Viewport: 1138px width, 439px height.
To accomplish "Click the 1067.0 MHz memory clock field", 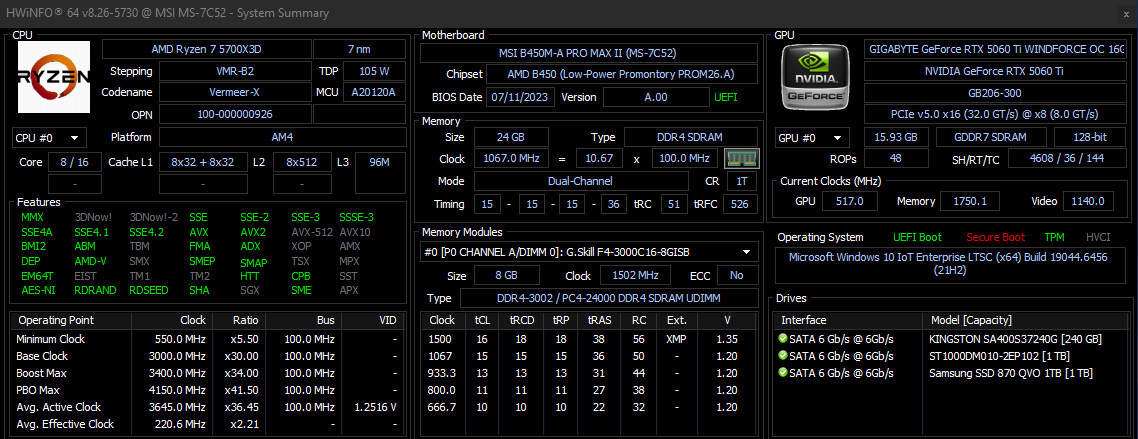I will click(x=512, y=159).
